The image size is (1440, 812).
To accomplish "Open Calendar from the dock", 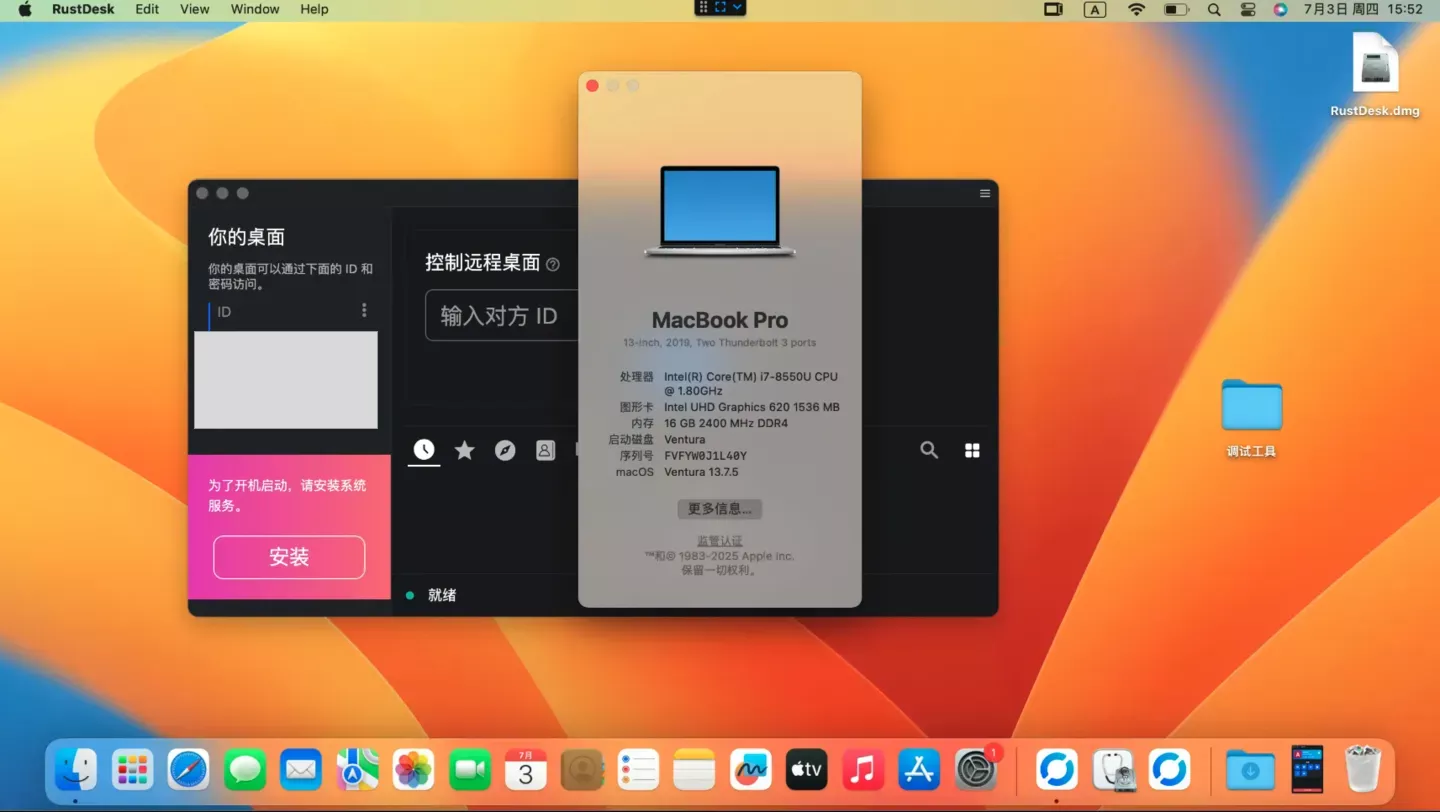I will click(x=525, y=769).
